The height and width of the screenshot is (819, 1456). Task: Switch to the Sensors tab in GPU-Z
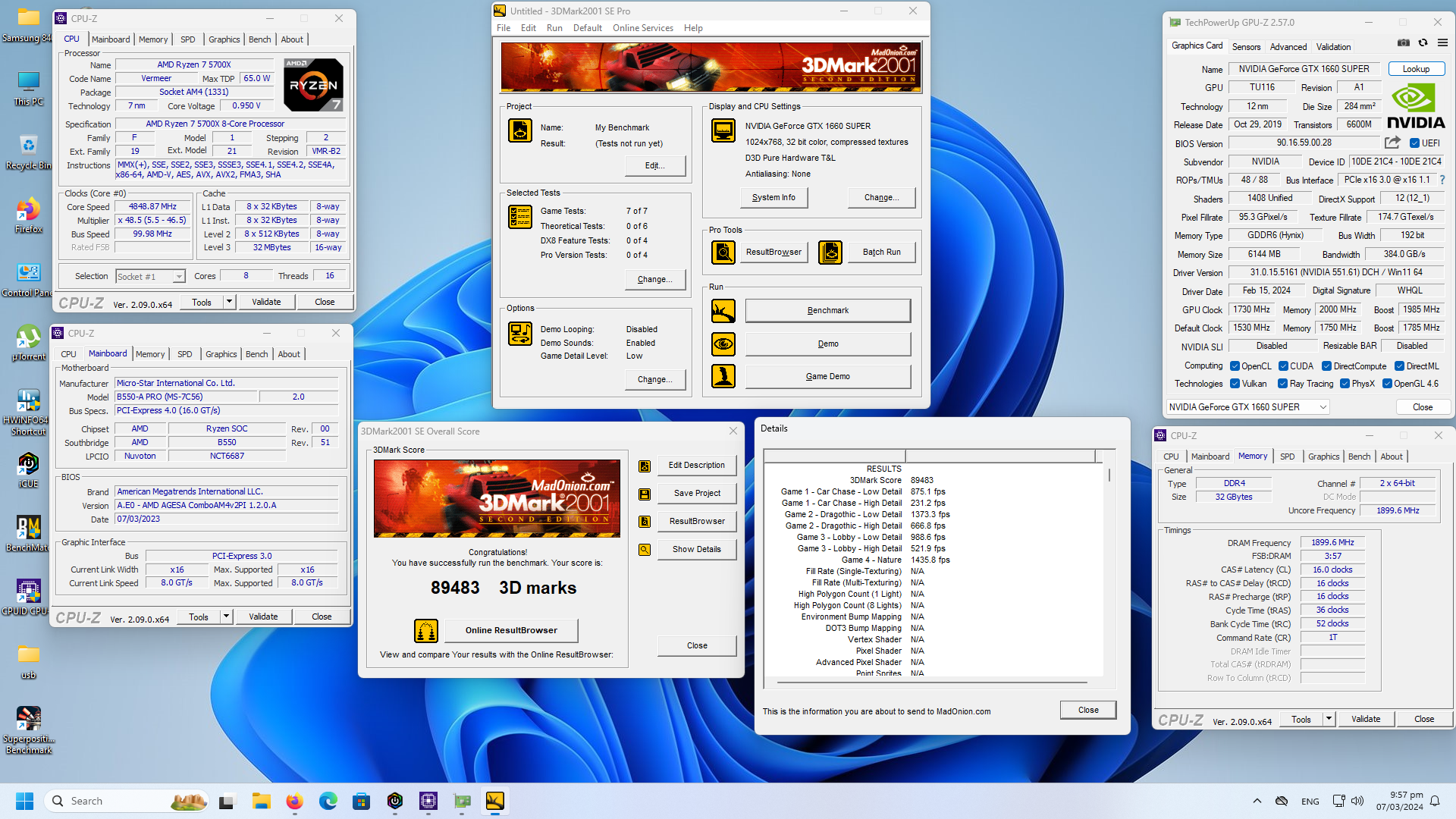[1246, 47]
